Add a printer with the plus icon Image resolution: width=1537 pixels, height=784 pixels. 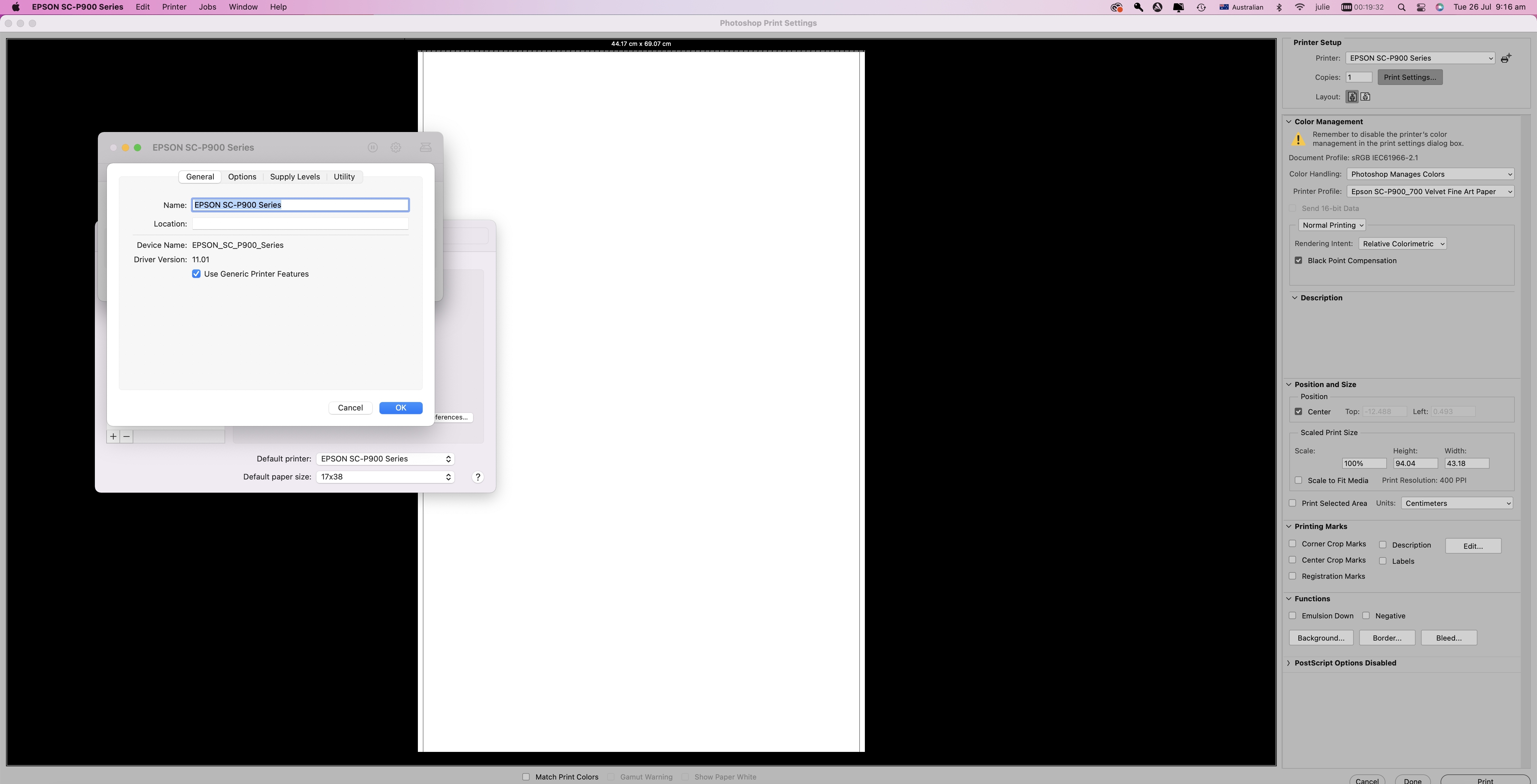tap(113, 437)
